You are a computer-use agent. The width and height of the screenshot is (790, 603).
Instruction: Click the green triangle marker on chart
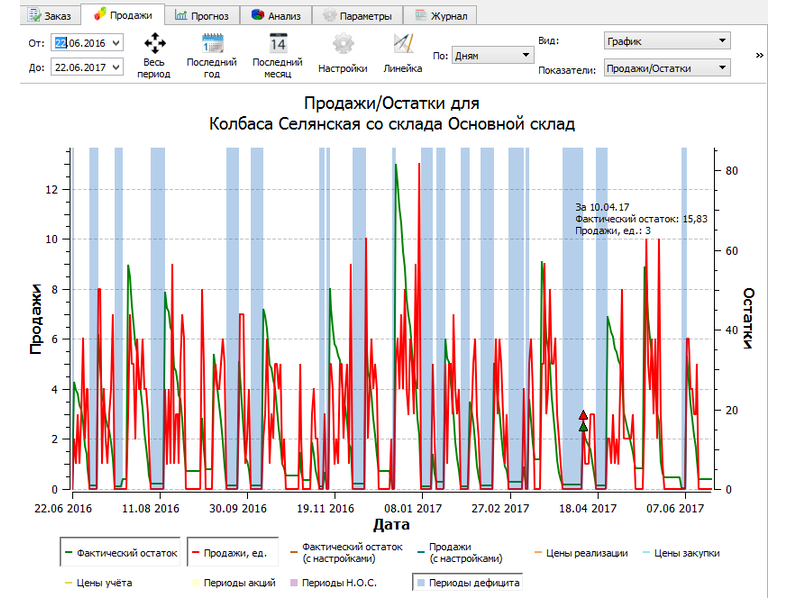(583, 427)
